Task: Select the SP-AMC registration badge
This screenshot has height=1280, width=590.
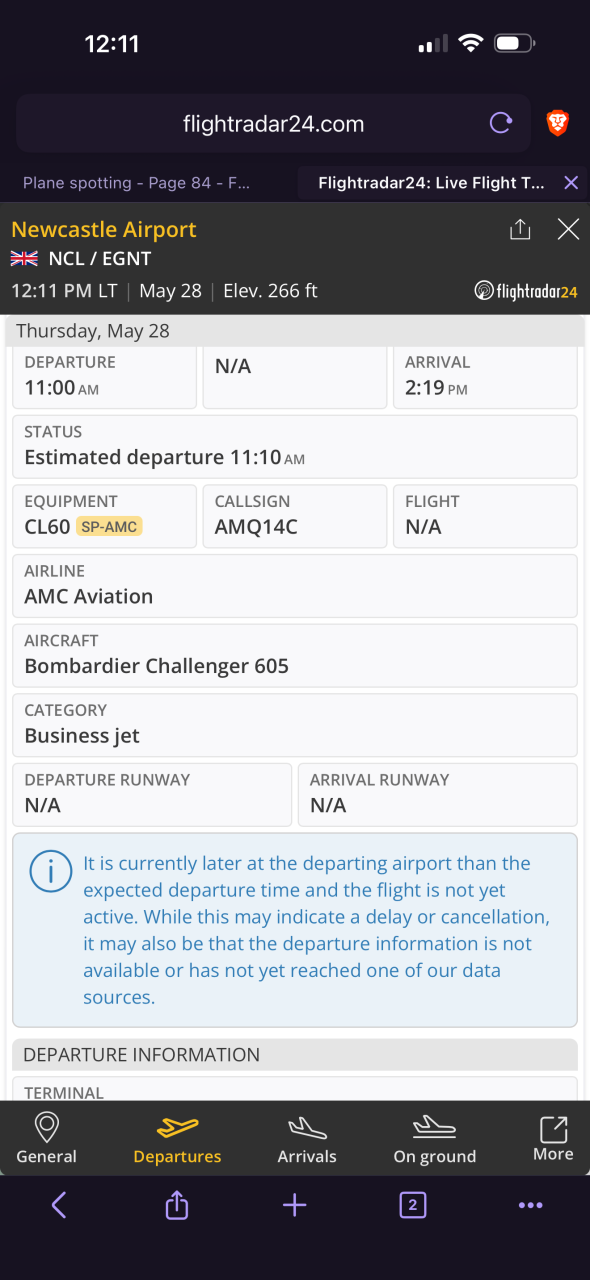Action: click(x=109, y=527)
